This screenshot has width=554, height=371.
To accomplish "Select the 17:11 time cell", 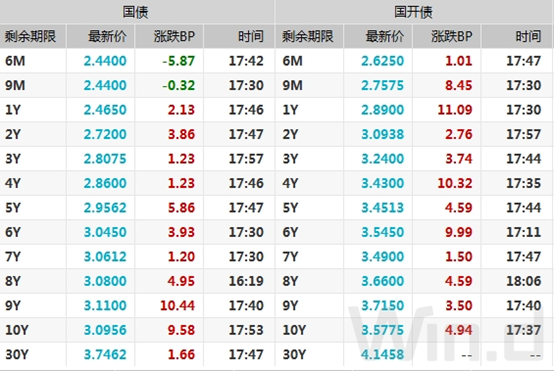I will click(x=524, y=232).
